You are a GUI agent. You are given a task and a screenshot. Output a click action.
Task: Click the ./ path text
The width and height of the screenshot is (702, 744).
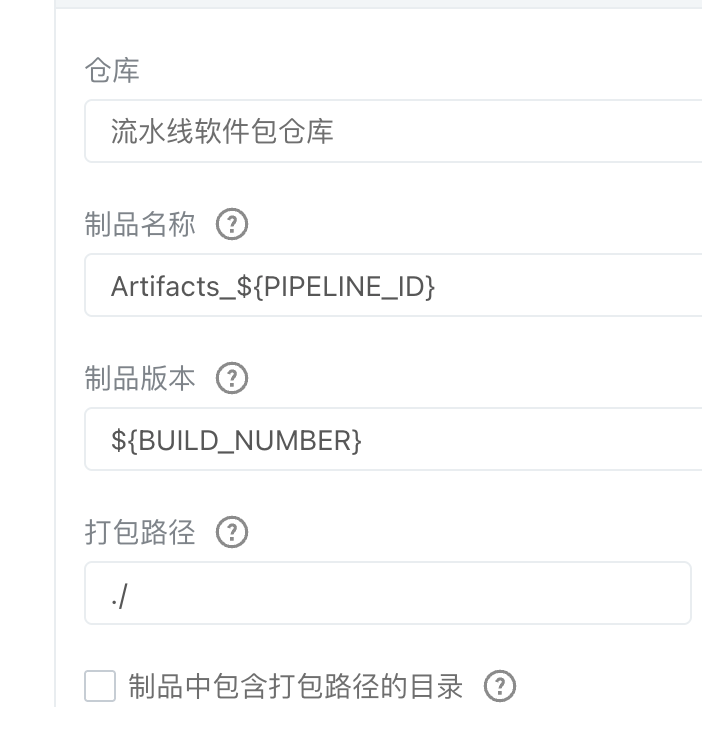coord(119,596)
